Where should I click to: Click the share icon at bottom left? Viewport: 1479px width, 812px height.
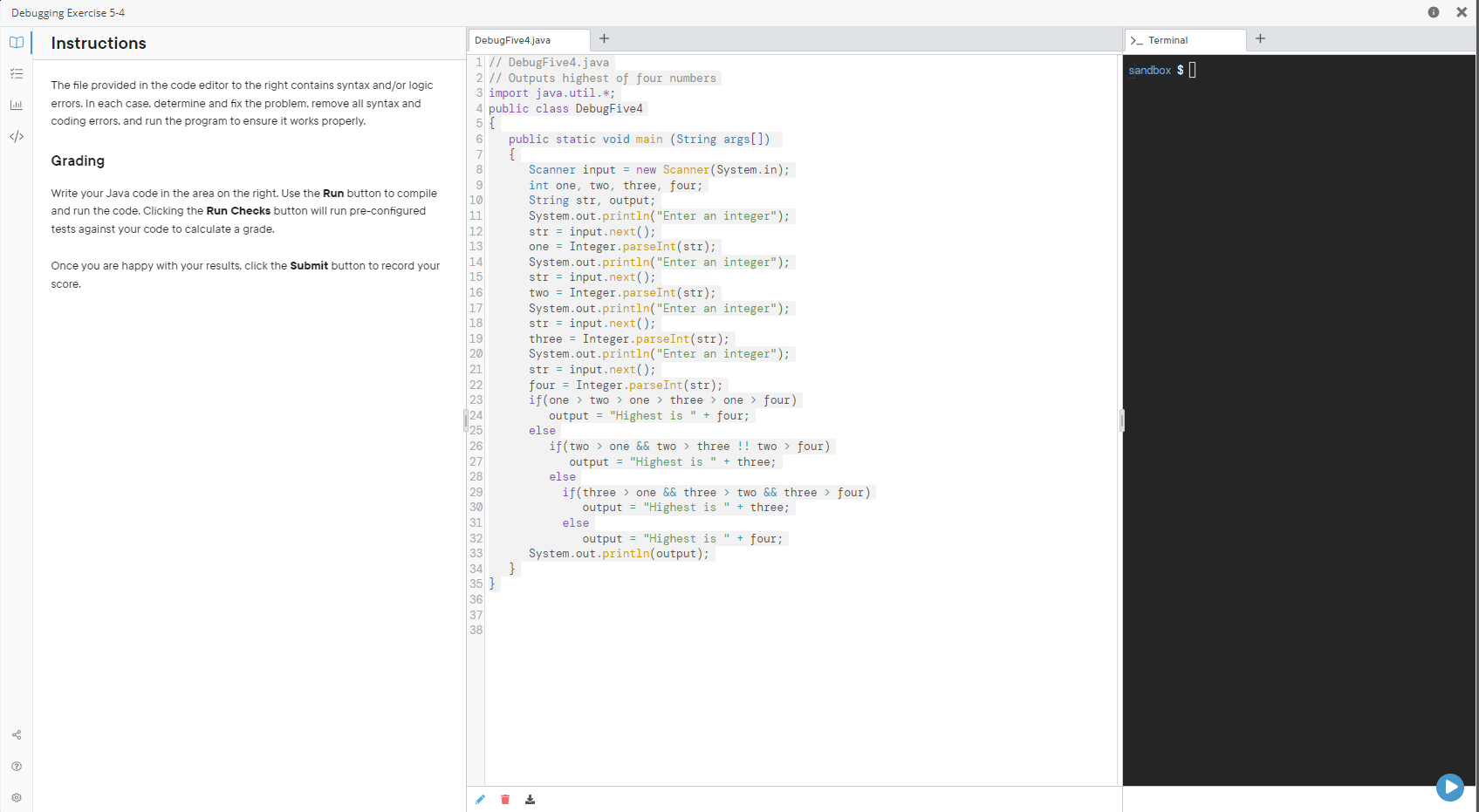click(x=16, y=735)
